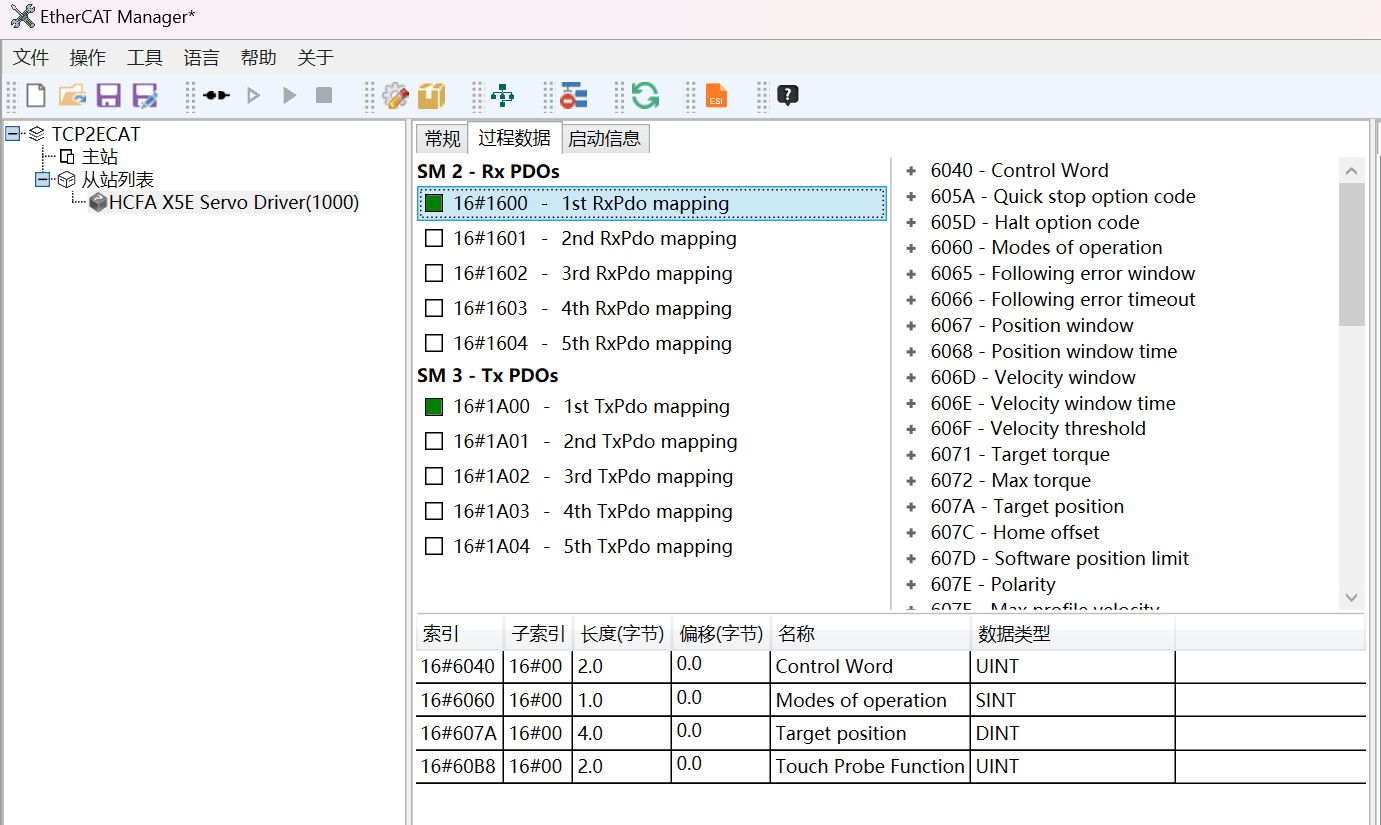Expand the 6065 Following error window entry
This screenshot has height=825, width=1381.
[x=911, y=273]
